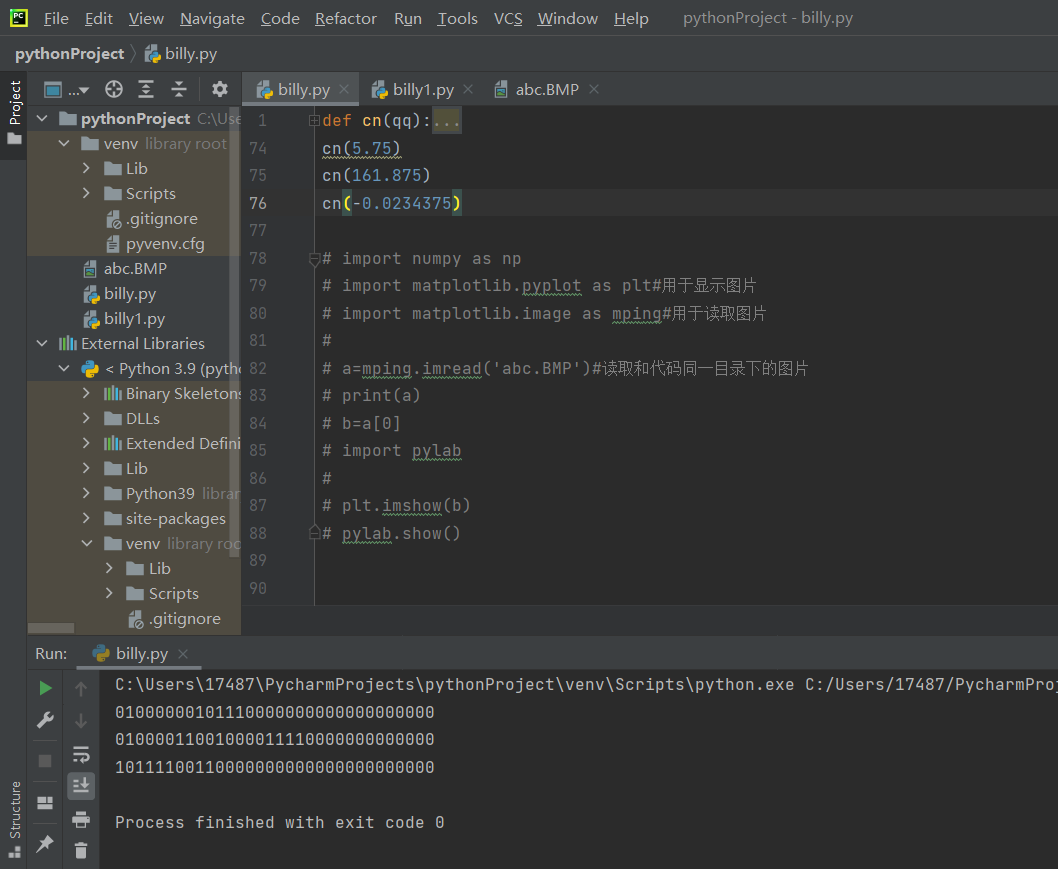
Task: Expand the Python39 library folder
Action: [86, 493]
